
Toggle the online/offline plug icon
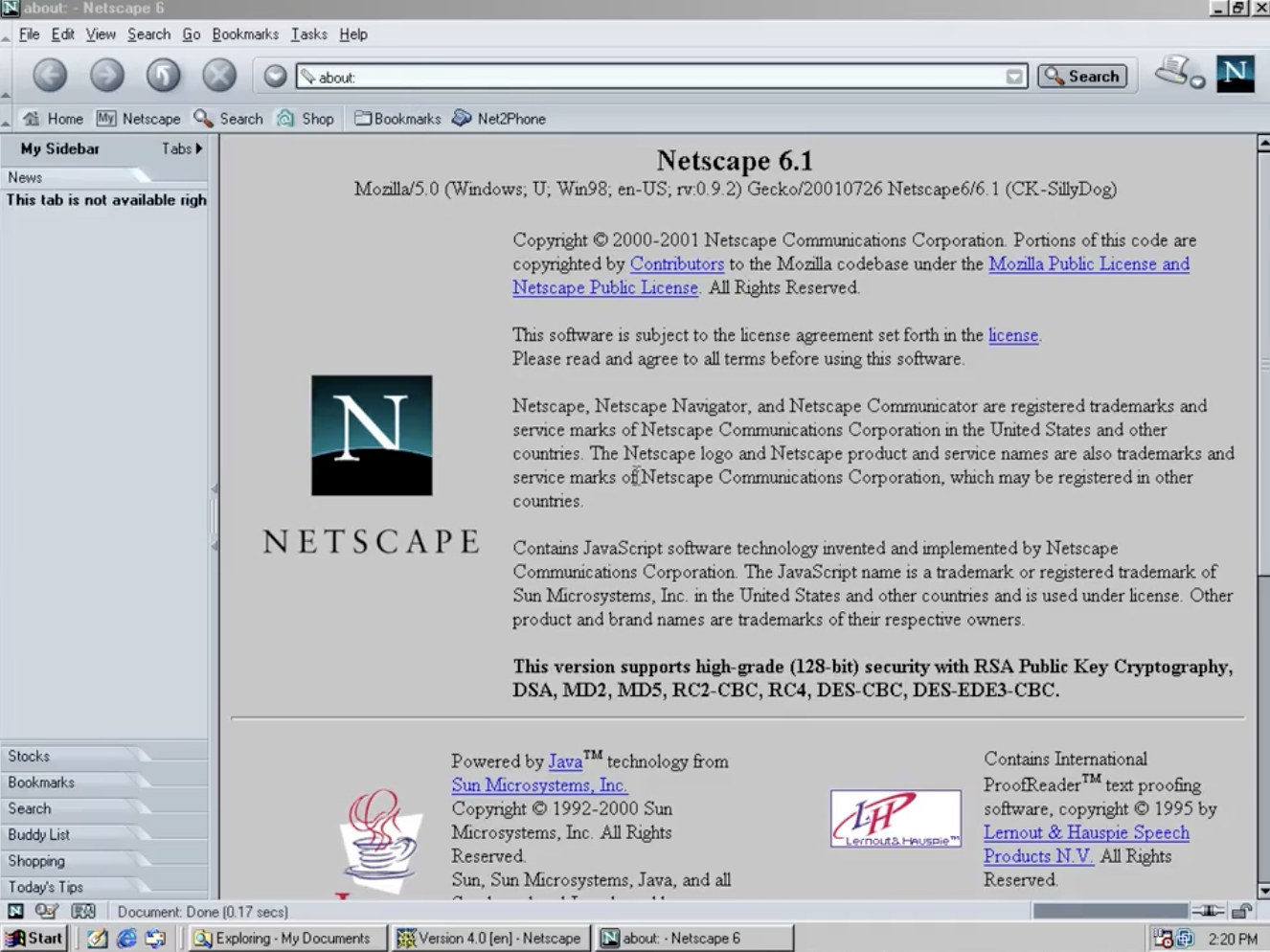pos(1208,912)
